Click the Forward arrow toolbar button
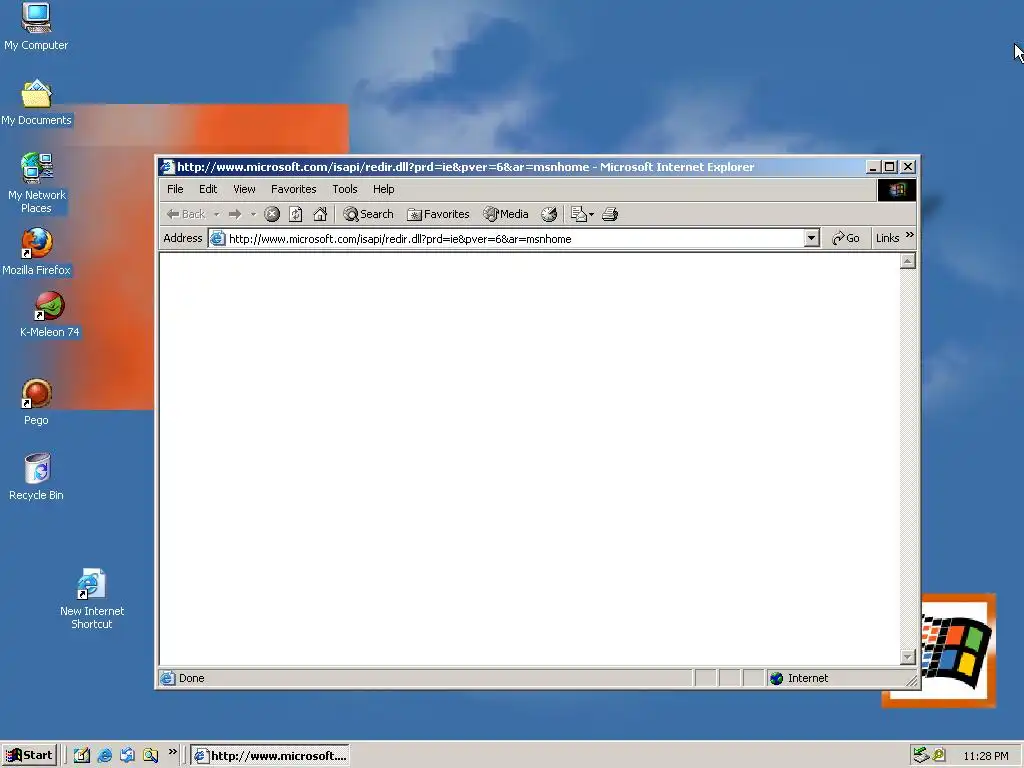Screen dimensions: 1024x768 235,214
